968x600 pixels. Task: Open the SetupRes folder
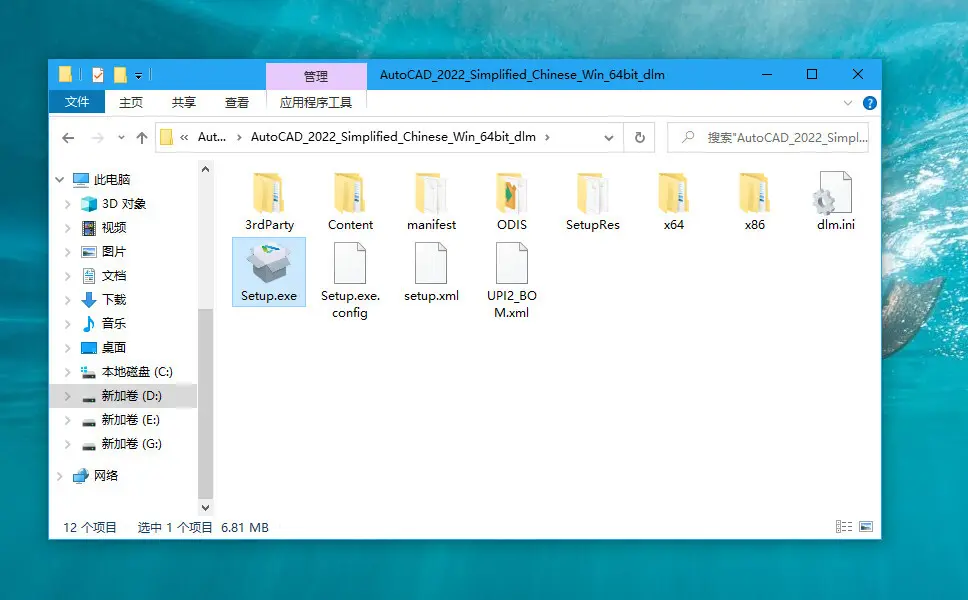[593, 202]
